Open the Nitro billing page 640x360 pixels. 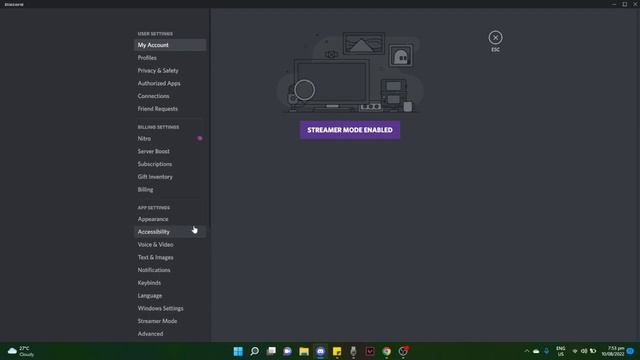170,138
